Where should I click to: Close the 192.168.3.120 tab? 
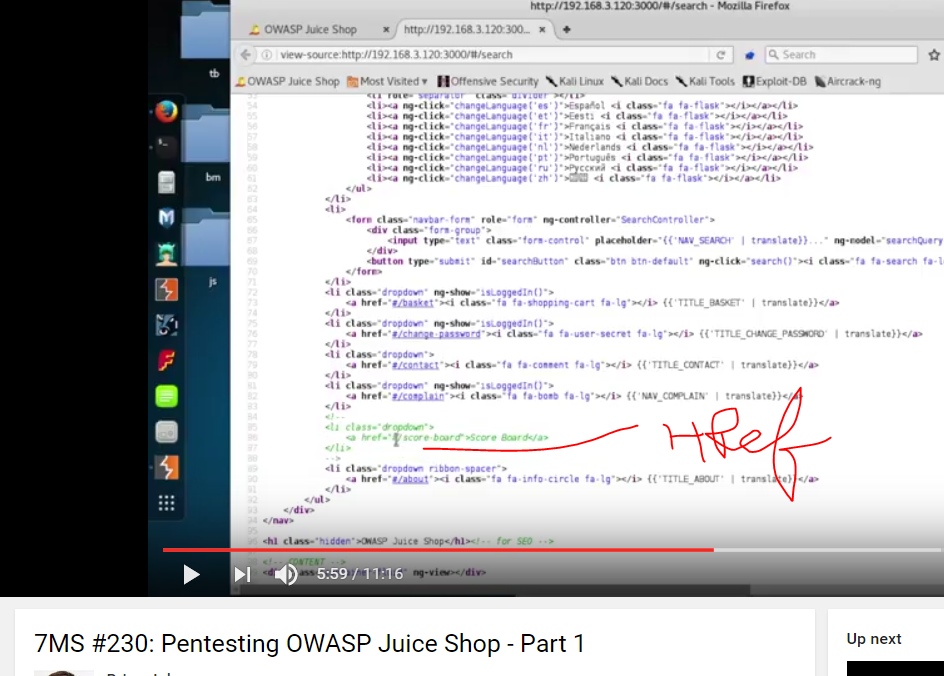[542, 29]
